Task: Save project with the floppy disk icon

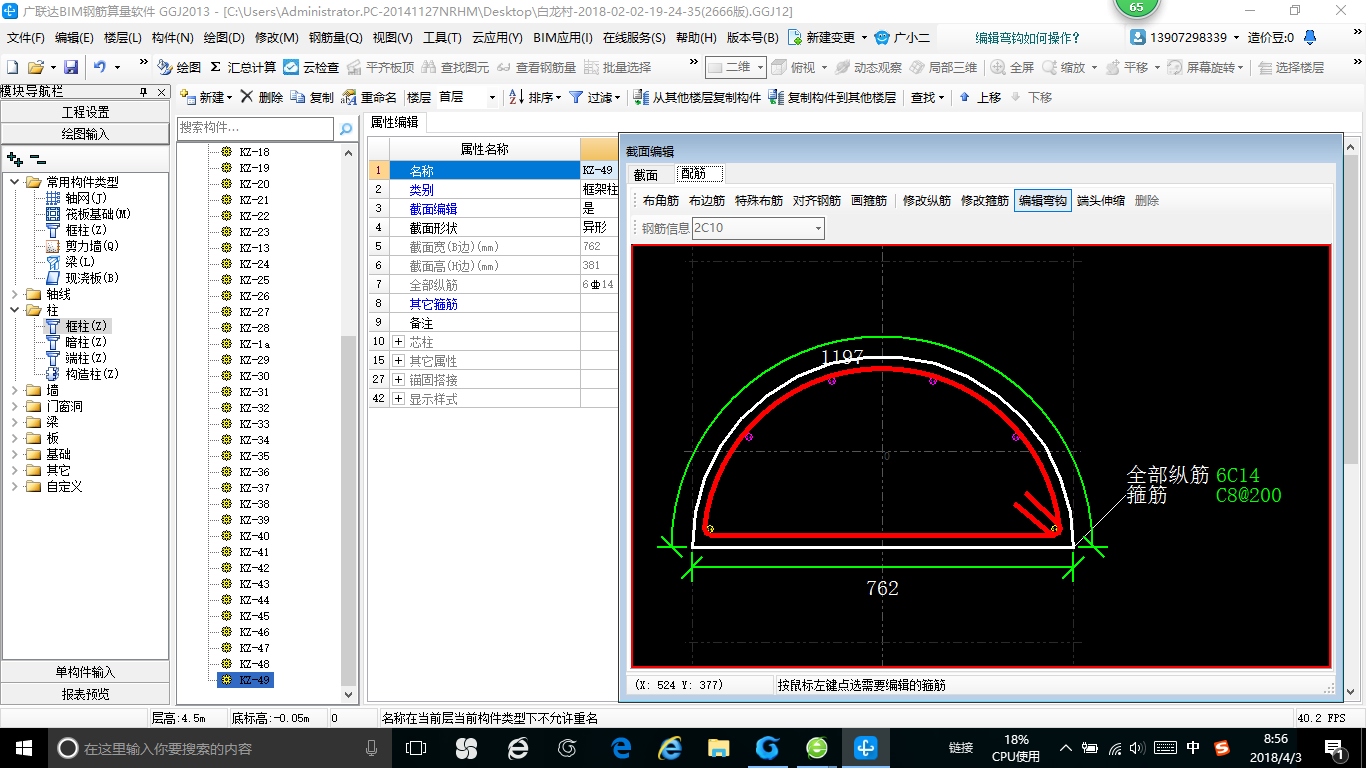Action: click(x=71, y=67)
